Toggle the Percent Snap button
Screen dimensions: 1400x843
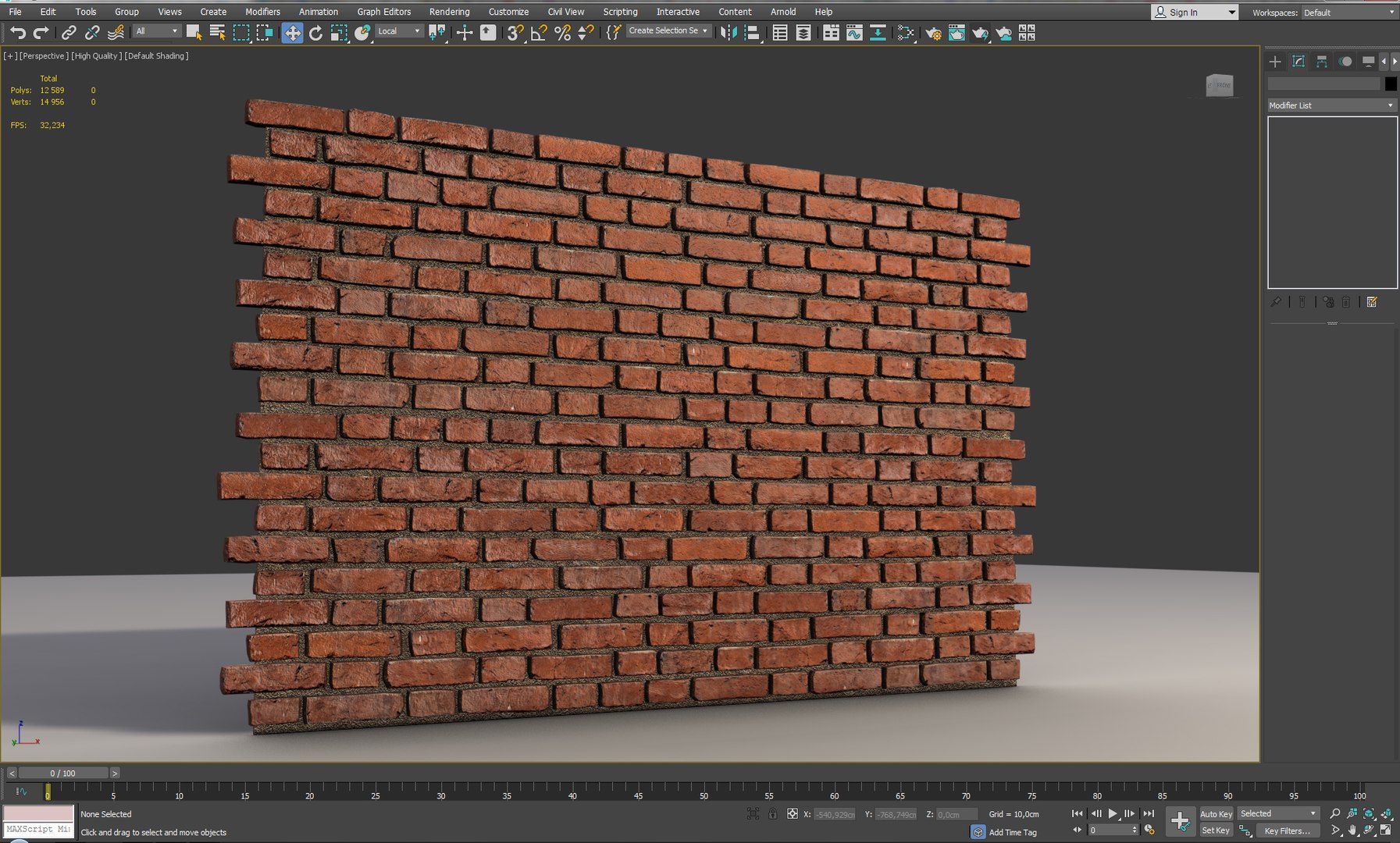point(562,32)
